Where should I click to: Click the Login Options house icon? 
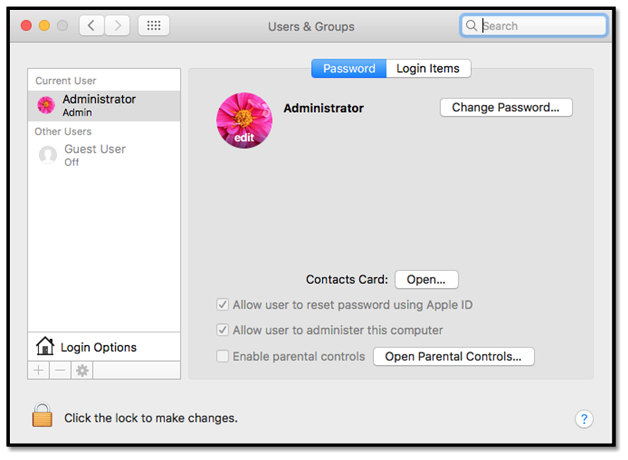(45, 347)
